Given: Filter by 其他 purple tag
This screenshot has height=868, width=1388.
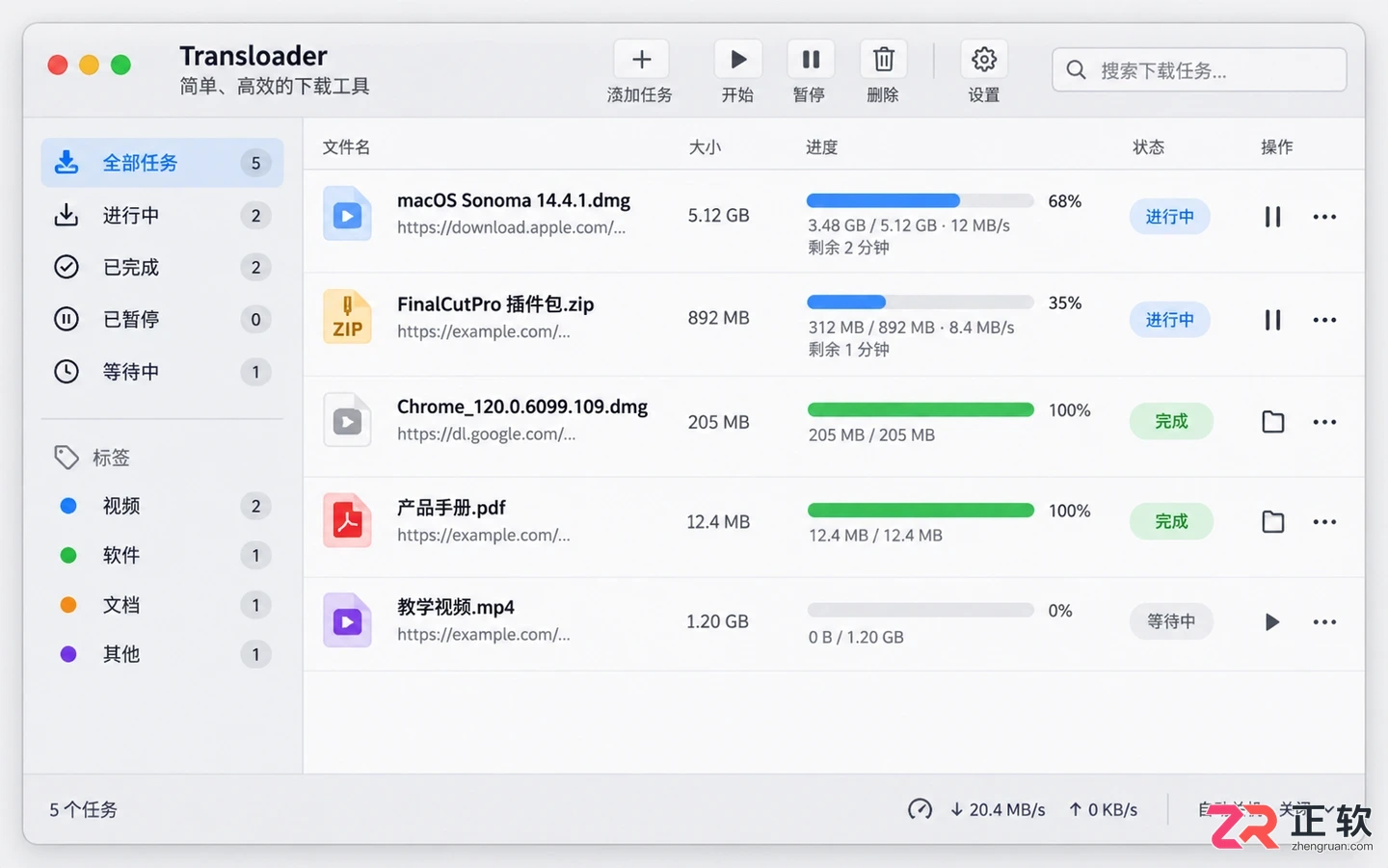Looking at the screenshot, I should pos(162,654).
